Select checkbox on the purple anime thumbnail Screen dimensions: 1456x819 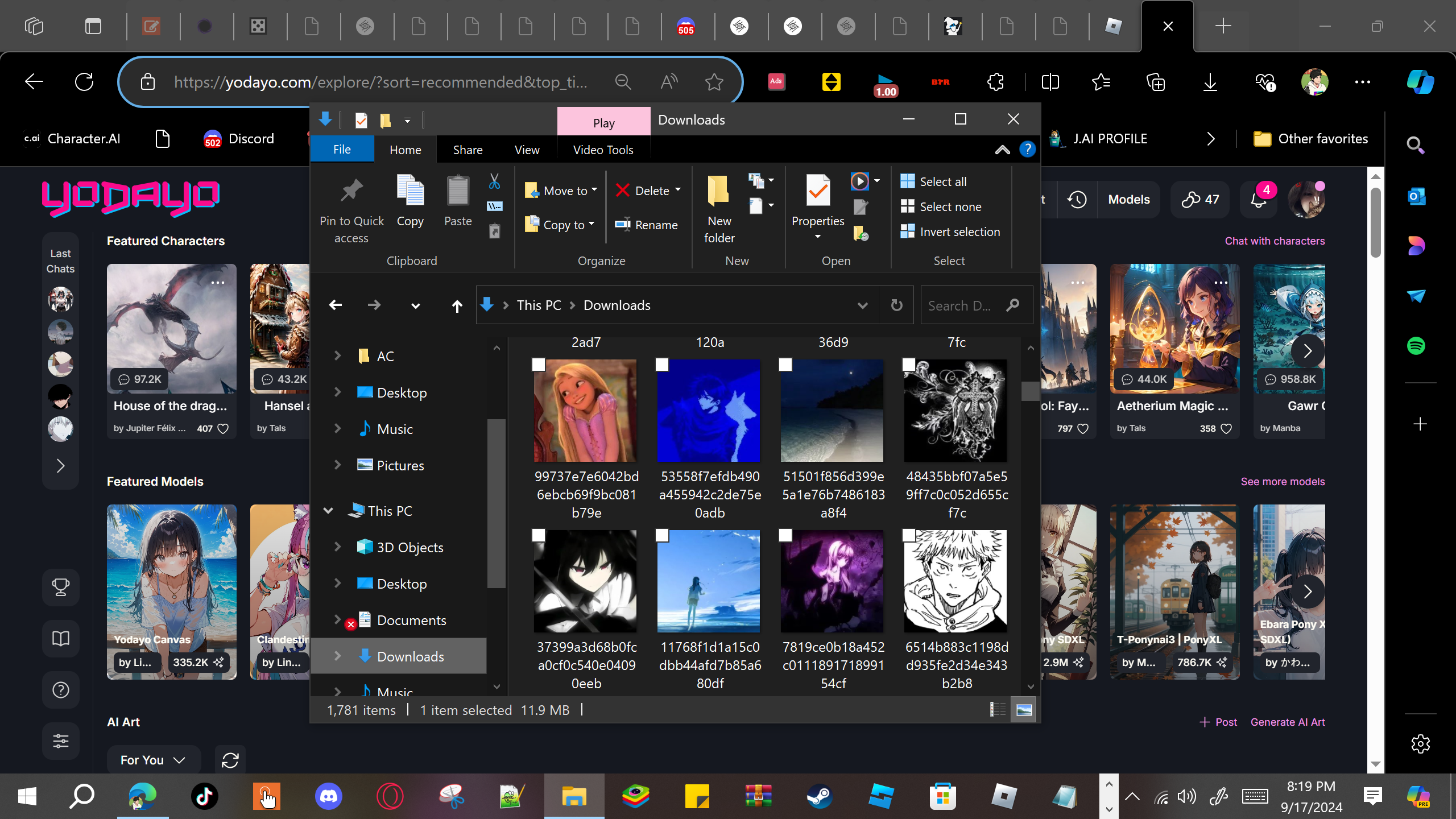785,535
